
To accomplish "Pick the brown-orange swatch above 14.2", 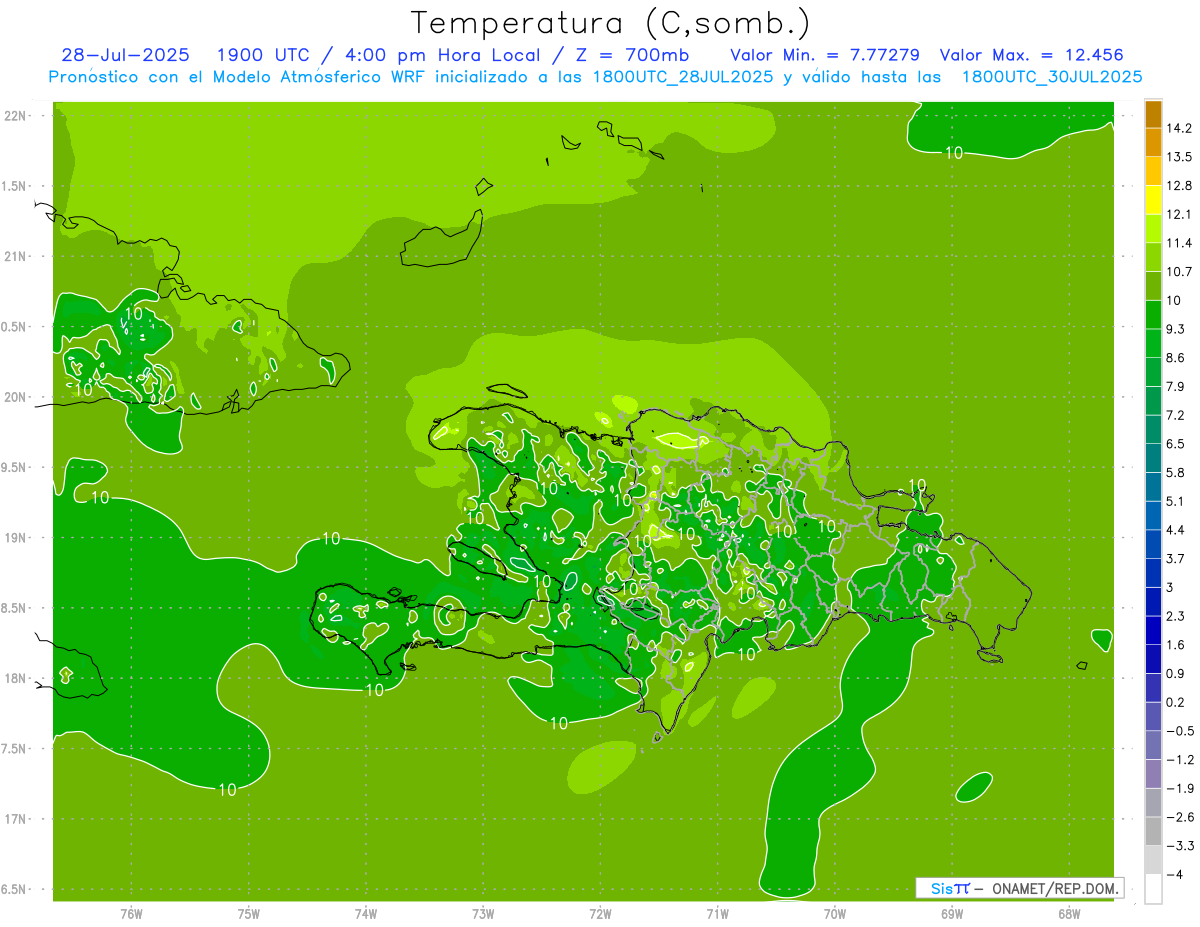I will [1153, 114].
